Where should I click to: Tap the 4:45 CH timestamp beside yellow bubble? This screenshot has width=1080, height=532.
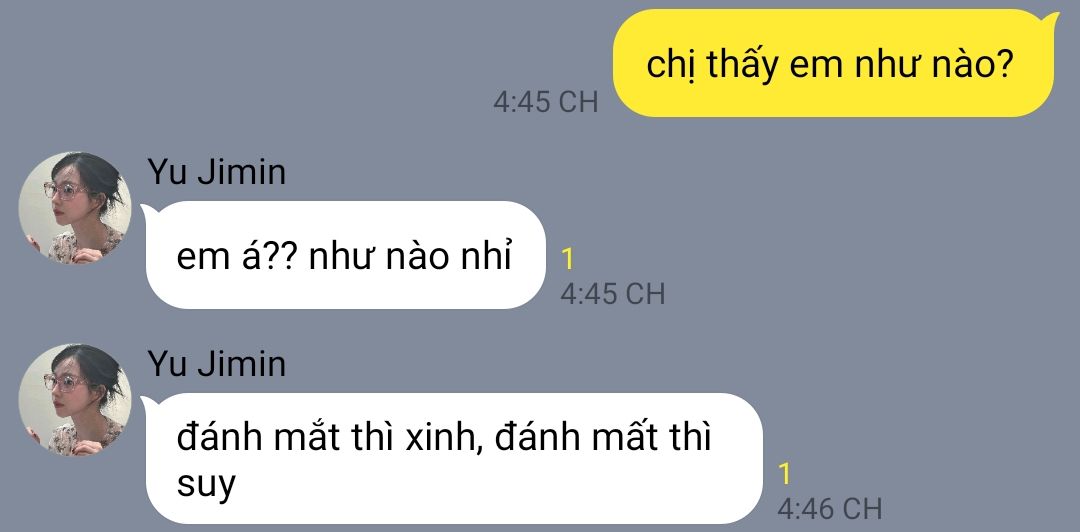(546, 102)
